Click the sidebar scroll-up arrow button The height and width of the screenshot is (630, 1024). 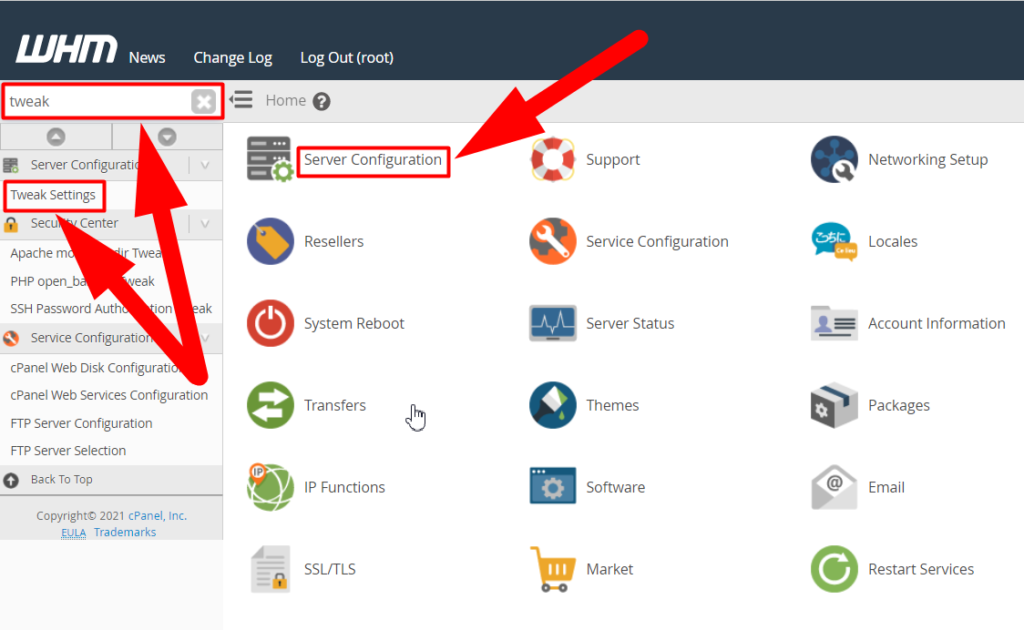[56, 136]
